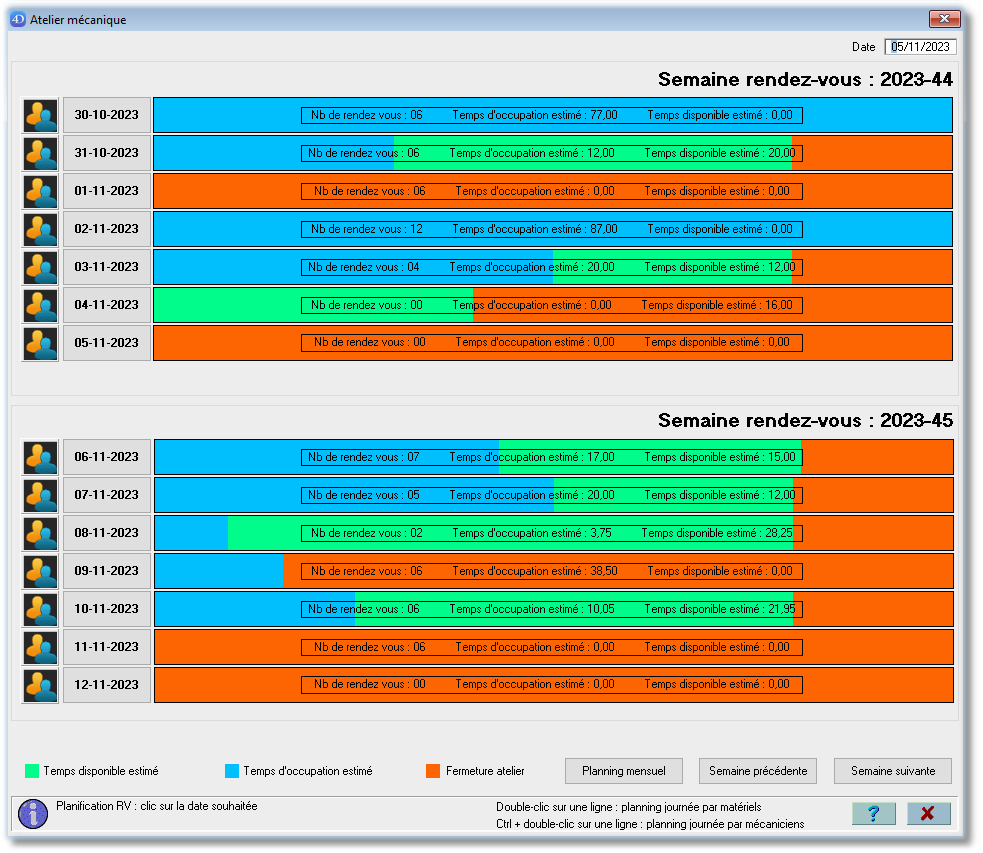The height and width of the screenshot is (853, 983).
Task: Click the 10-11-2023 bar with occupation 10,05
Action: click(554, 609)
